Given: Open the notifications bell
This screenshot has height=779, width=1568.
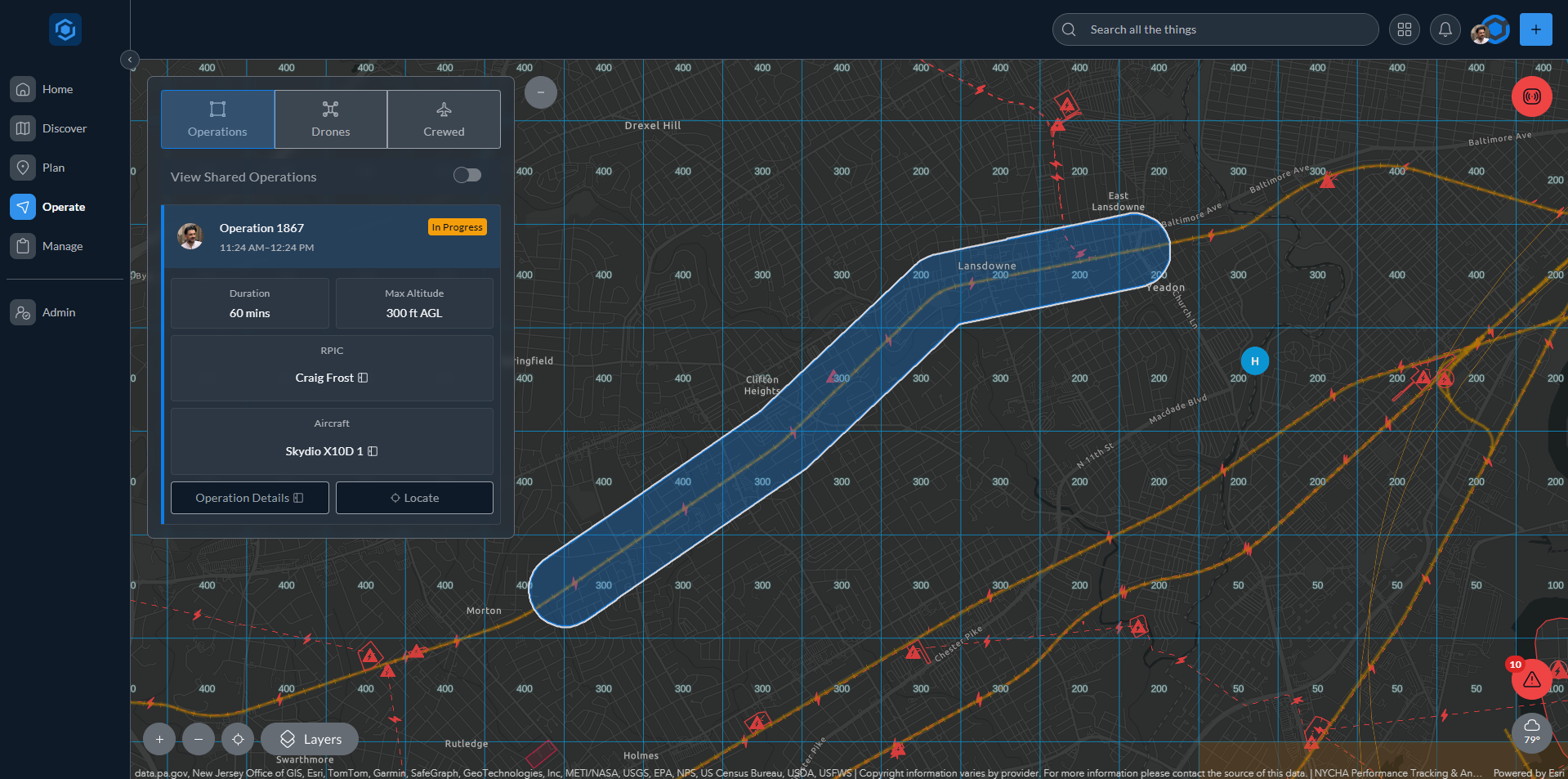Looking at the screenshot, I should [1445, 29].
